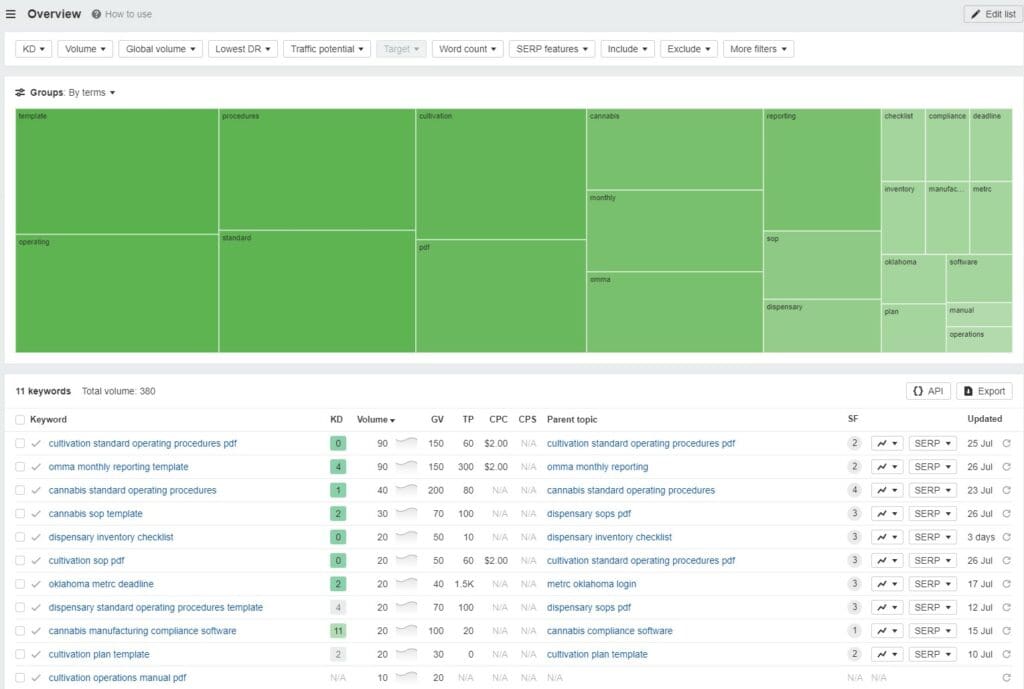
Task: Click the Edit list pencil button
Action: 993,14
